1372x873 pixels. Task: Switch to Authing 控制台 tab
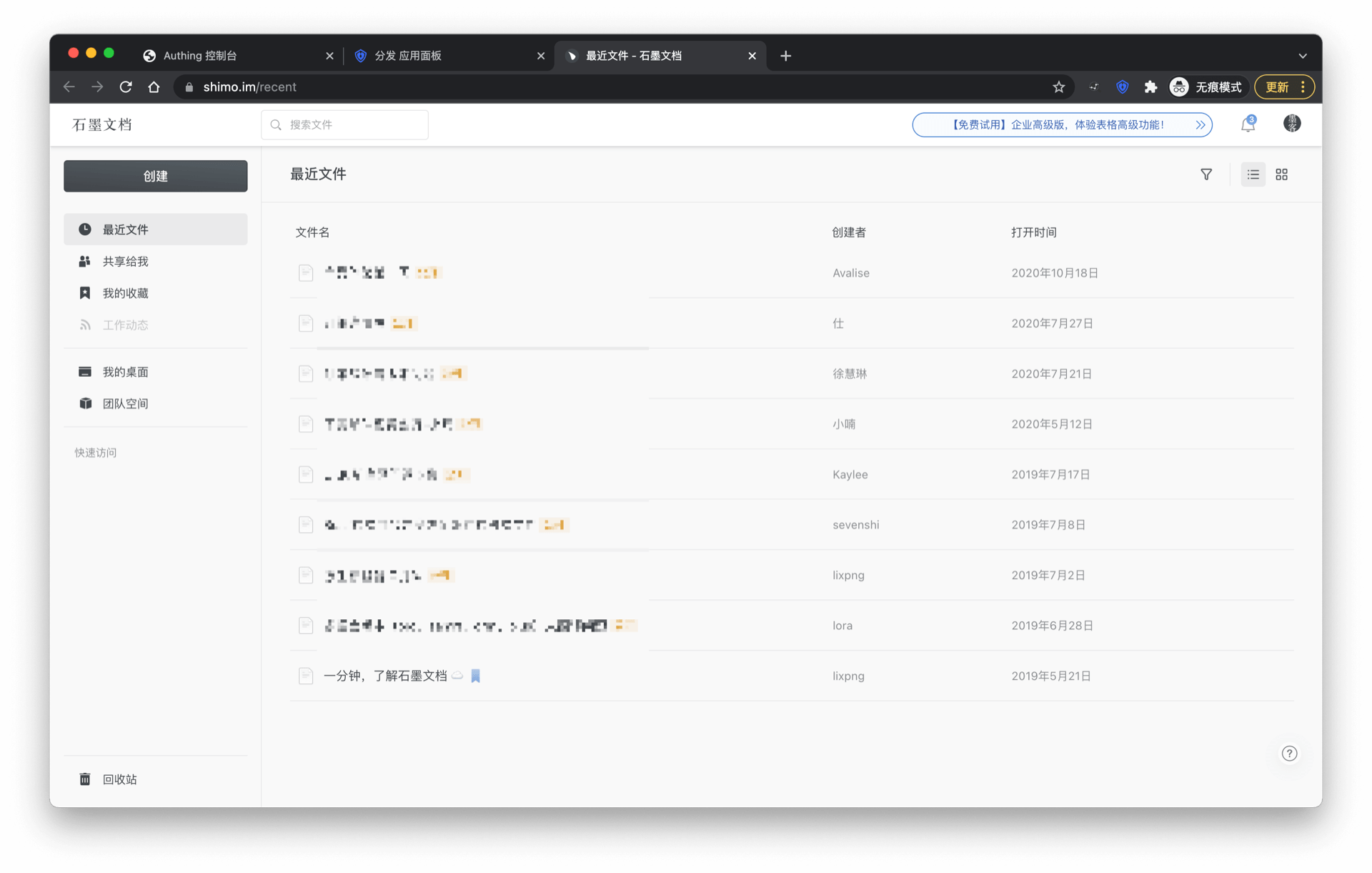pos(200,56)
